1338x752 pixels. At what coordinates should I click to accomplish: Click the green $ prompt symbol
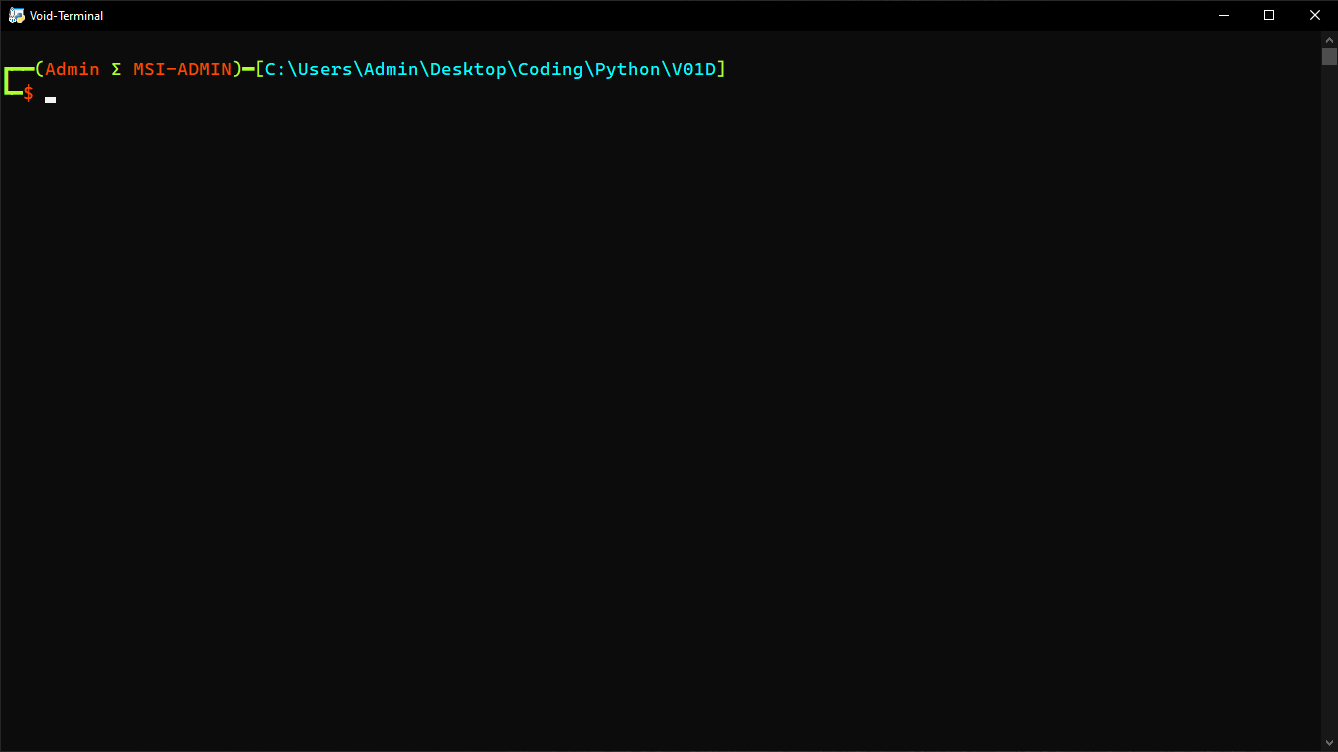click(29, 92)
